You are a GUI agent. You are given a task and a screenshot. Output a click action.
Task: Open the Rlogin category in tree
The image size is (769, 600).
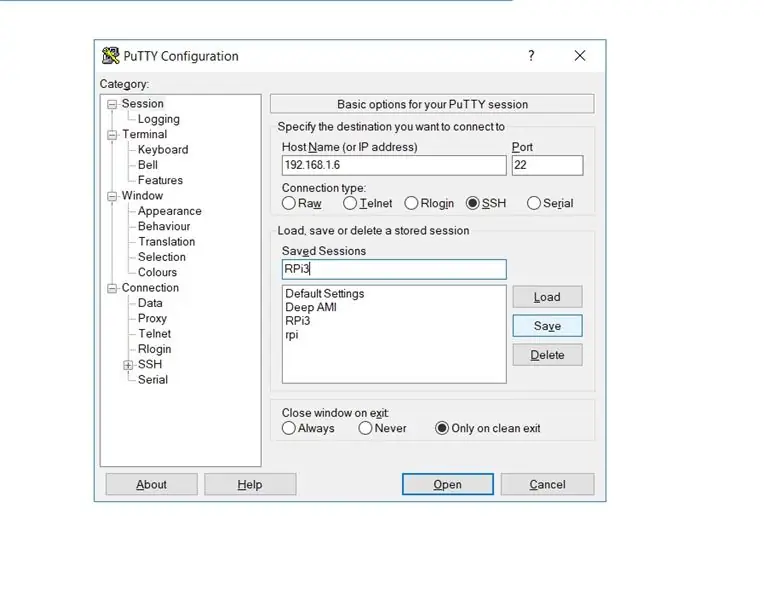[x=154, y=349]
